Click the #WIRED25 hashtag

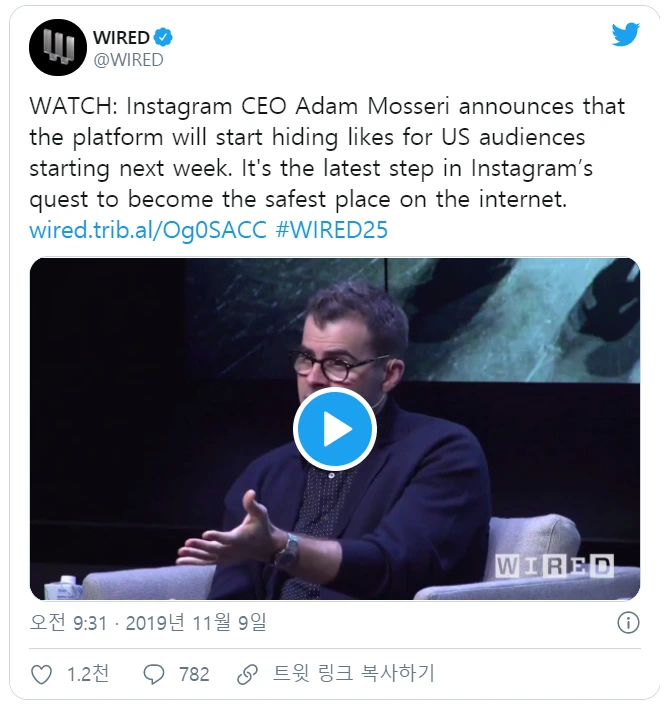332,230
